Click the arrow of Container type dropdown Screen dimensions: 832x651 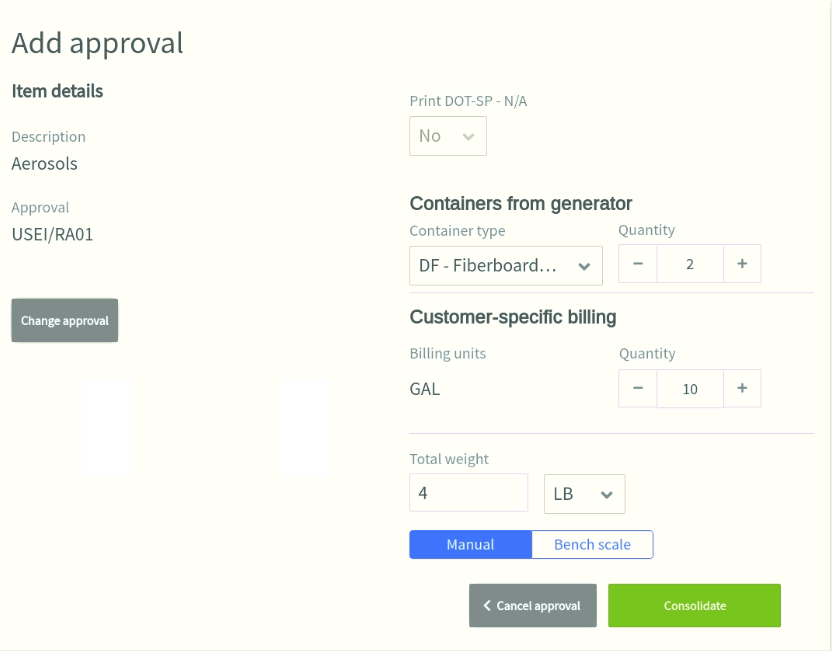click(584, 266)
